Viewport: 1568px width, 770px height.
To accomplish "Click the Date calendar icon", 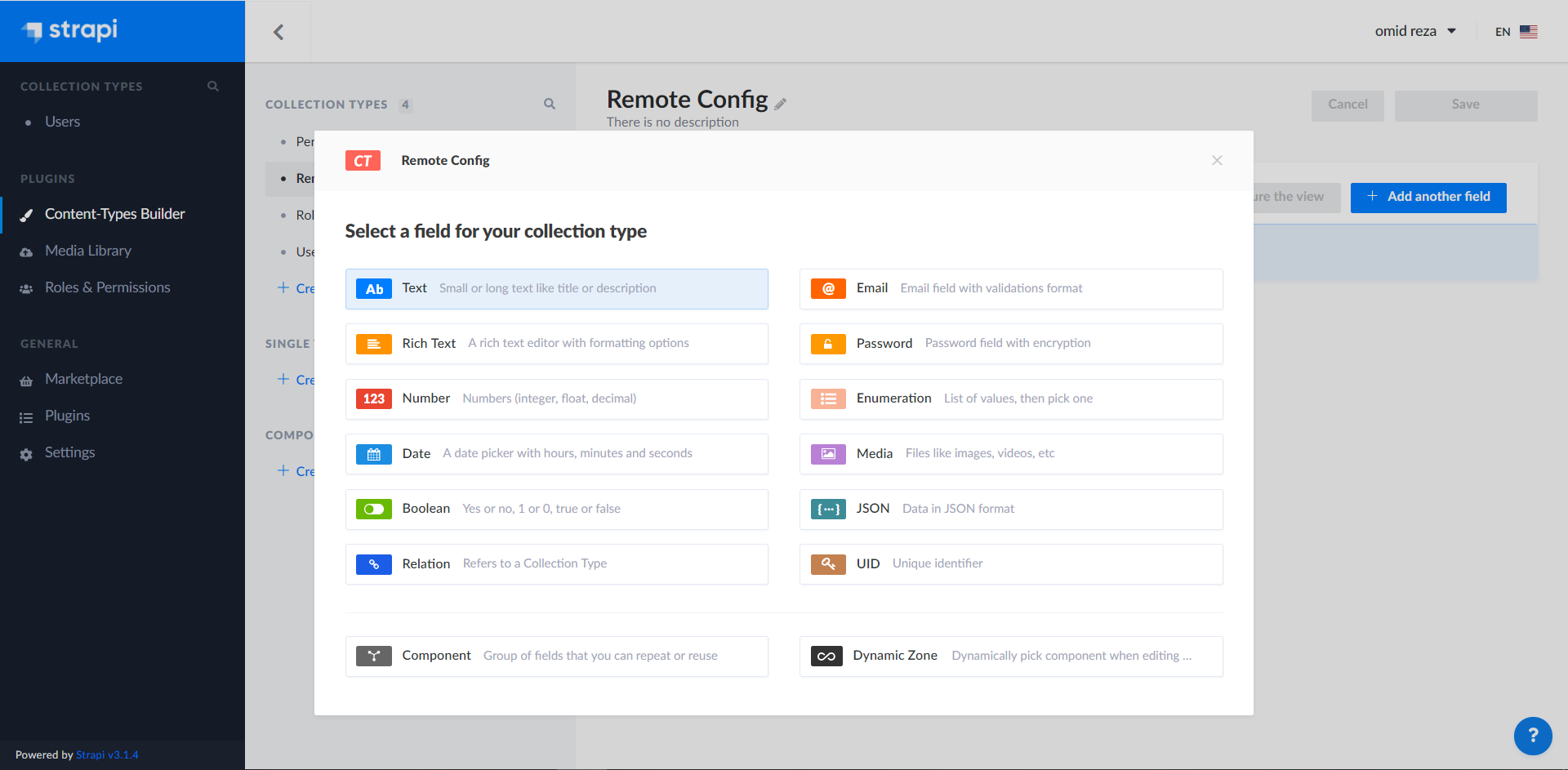I will pyautogui.click(x=374, y=454).
